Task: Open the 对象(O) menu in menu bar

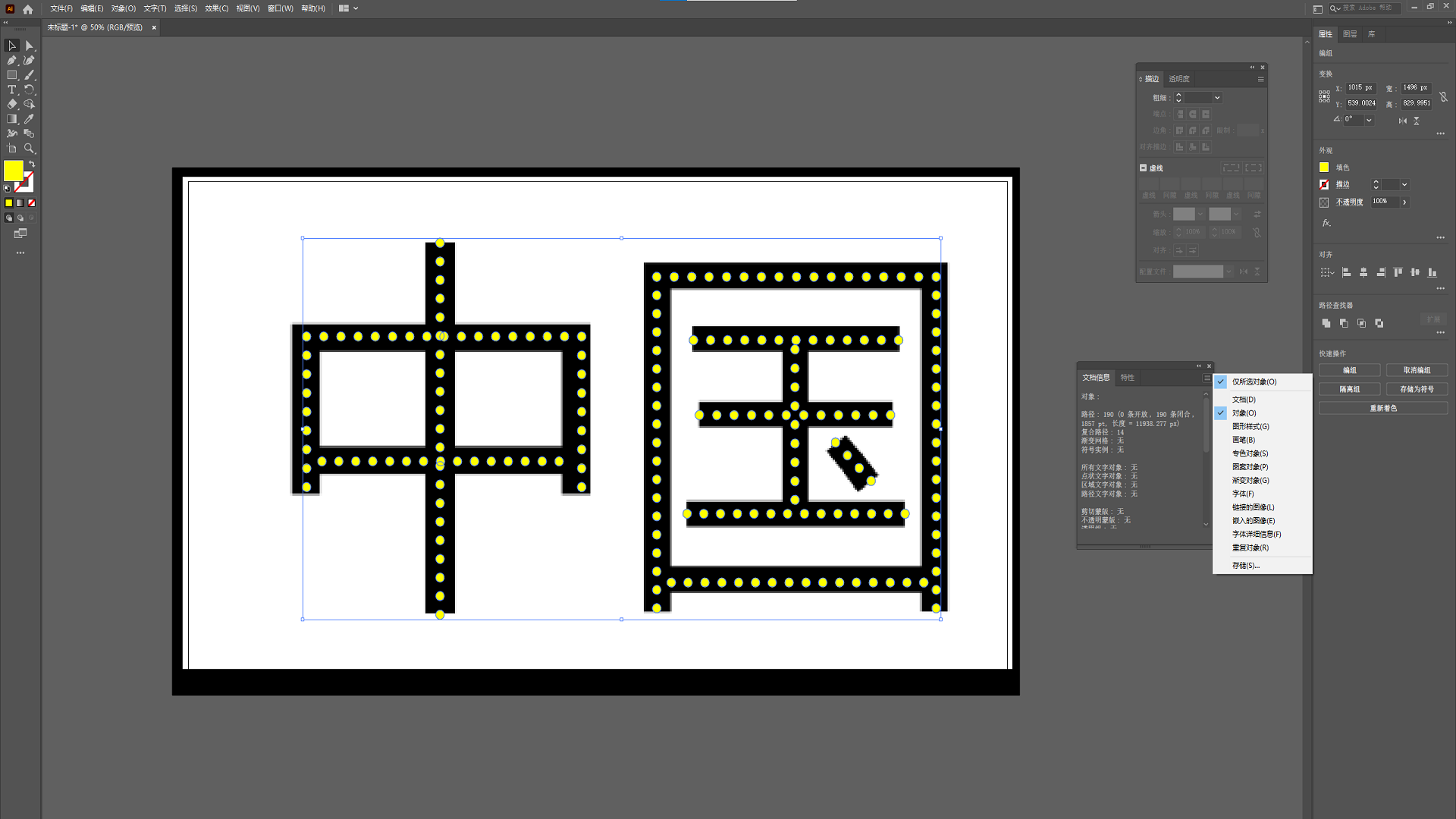Action: (123, 8)
